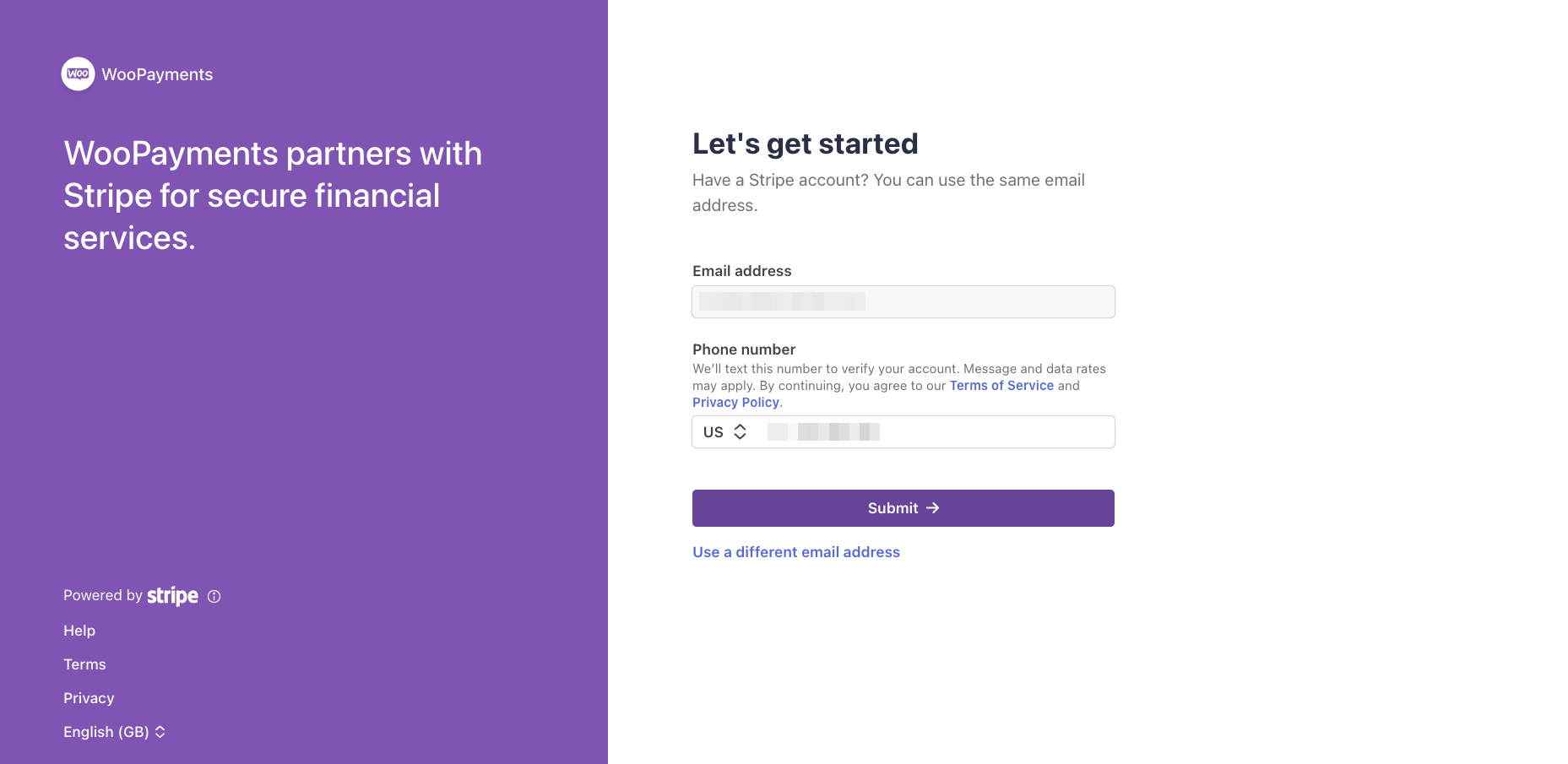
Task: Click the WooPayments brand name text
Action: [x=157, y=74]
